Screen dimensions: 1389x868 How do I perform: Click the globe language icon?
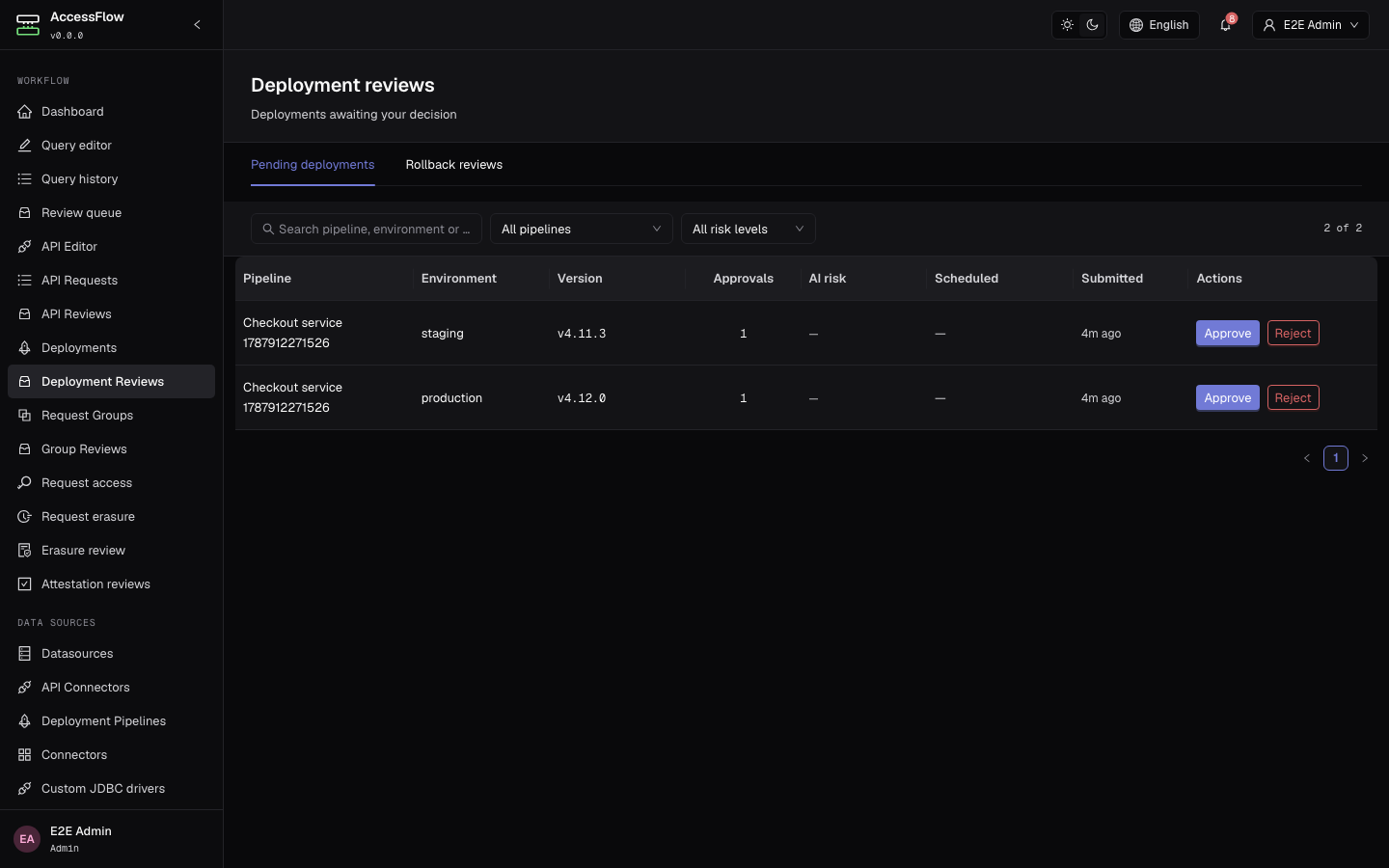click(1136, 25)
